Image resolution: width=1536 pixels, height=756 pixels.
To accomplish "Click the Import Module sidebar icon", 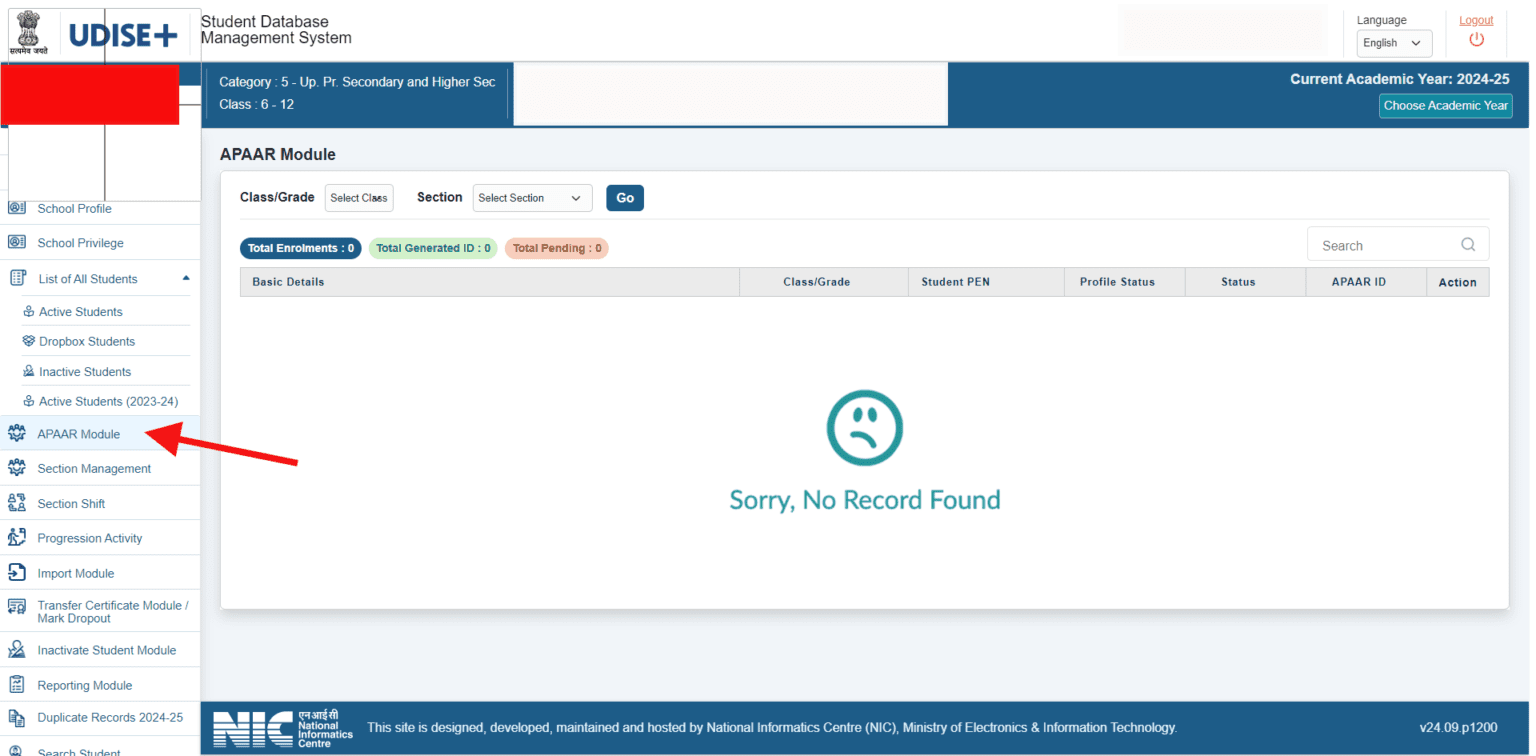I will click(16, 573).
